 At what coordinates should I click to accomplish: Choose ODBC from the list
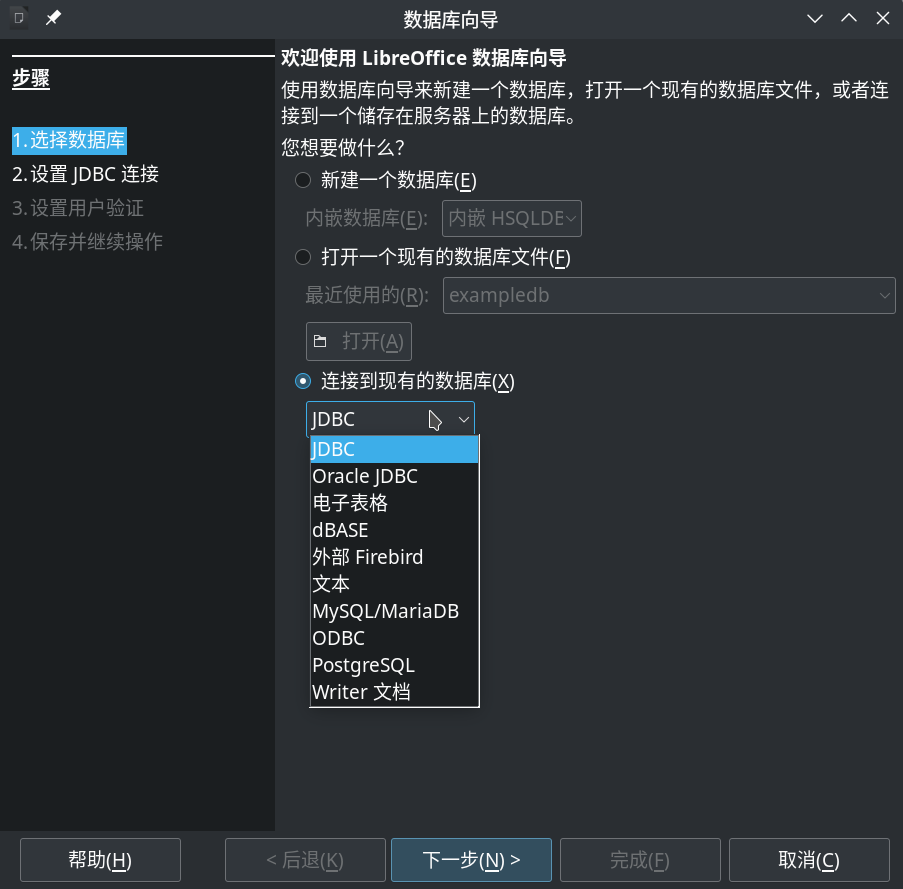[394, 638]
